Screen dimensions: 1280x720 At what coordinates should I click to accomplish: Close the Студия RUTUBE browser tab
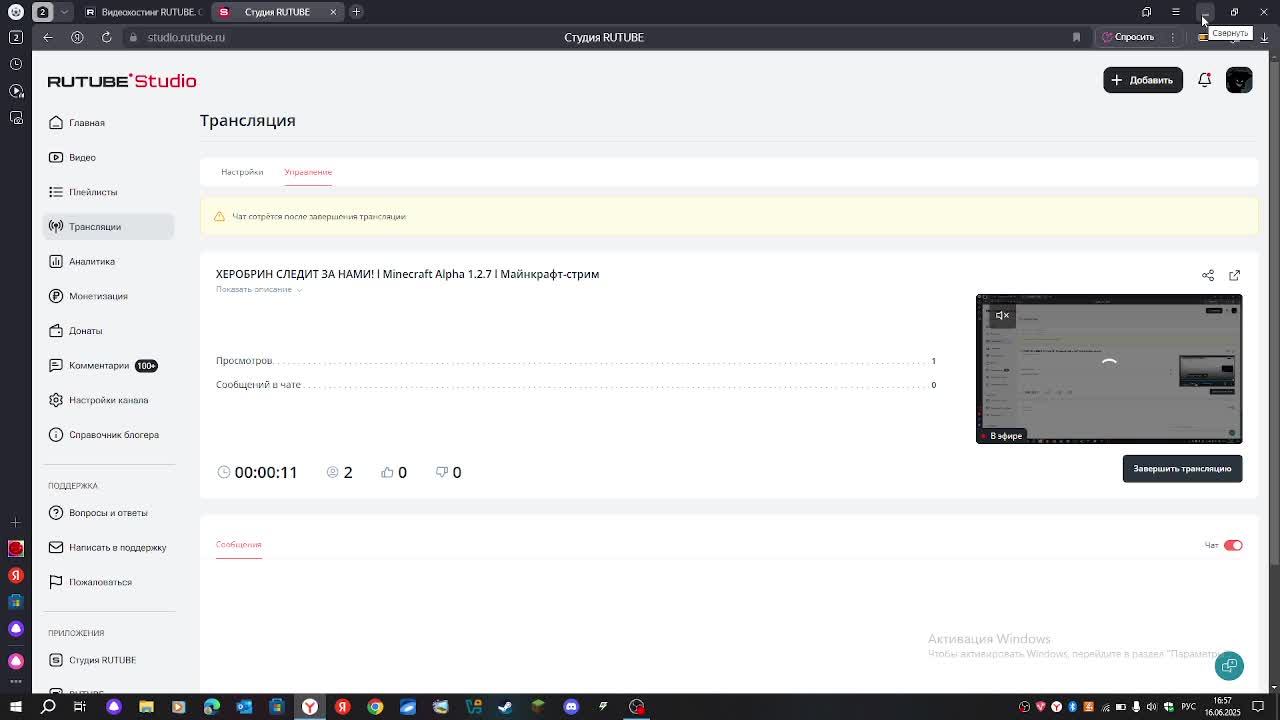pyautogui.click(x=333, y=12)
